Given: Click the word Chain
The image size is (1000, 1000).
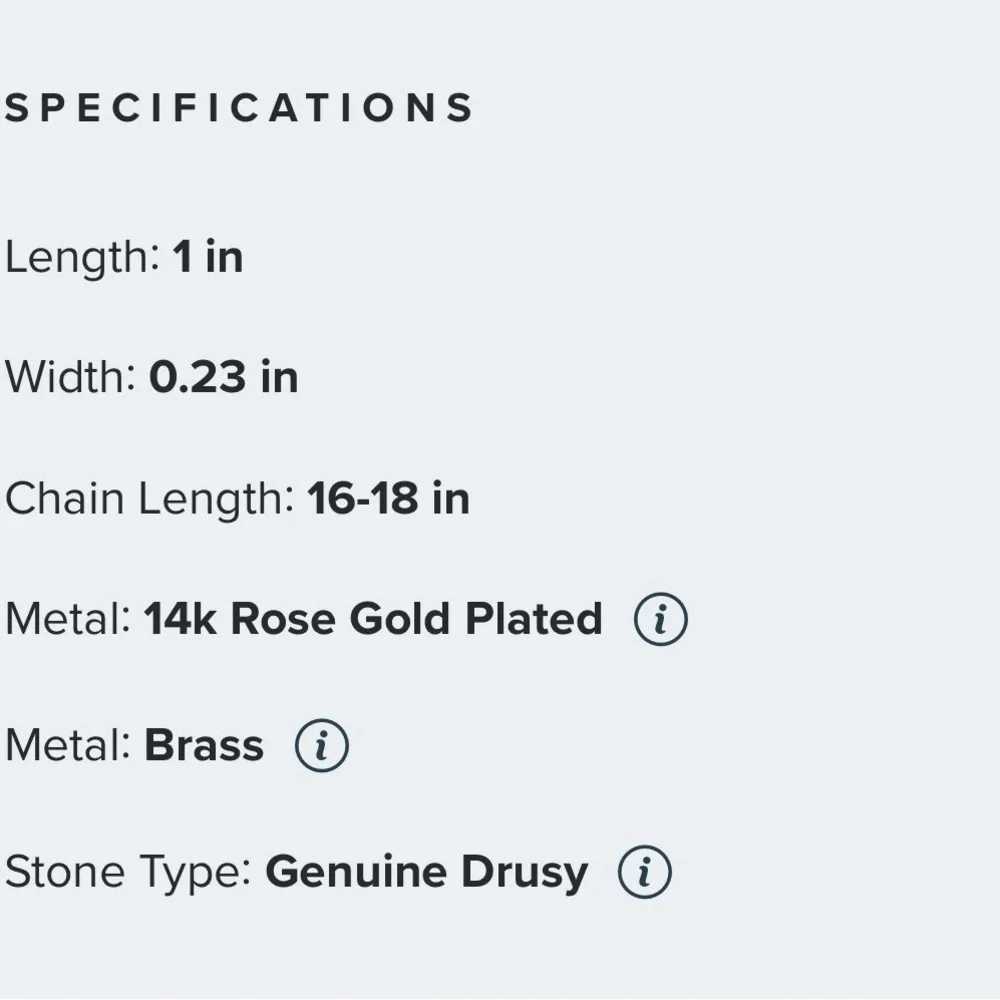Looking at the screenshot, I should pos(64,497).
